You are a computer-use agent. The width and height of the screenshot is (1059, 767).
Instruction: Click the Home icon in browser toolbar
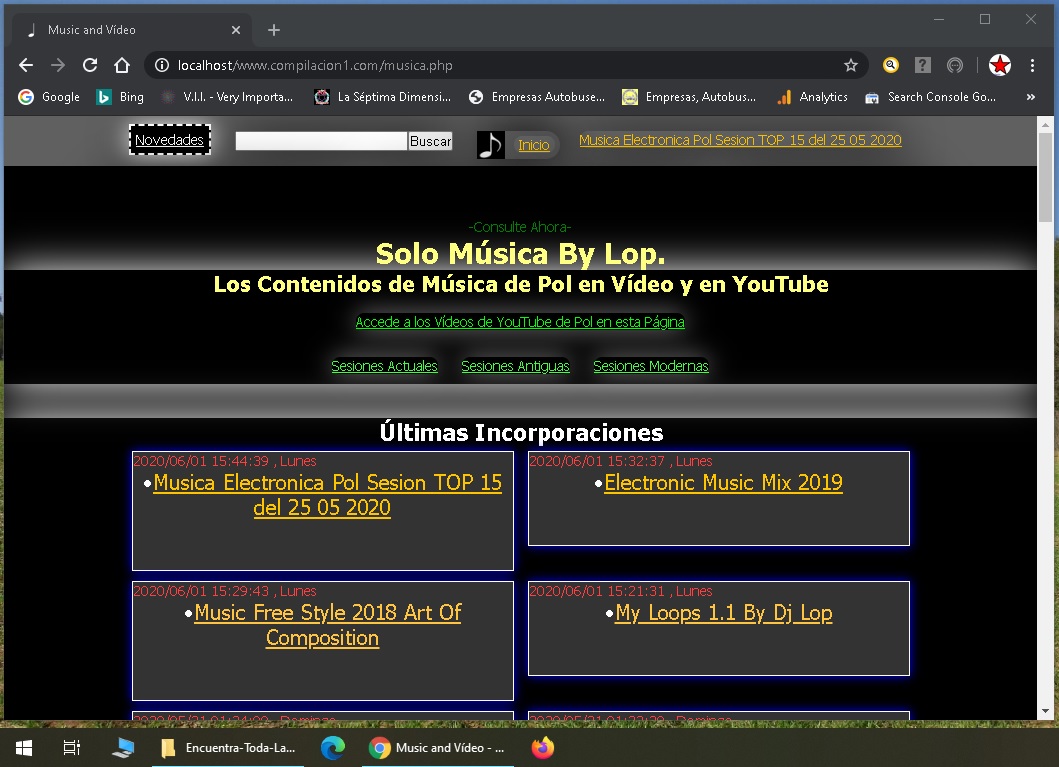122,64
